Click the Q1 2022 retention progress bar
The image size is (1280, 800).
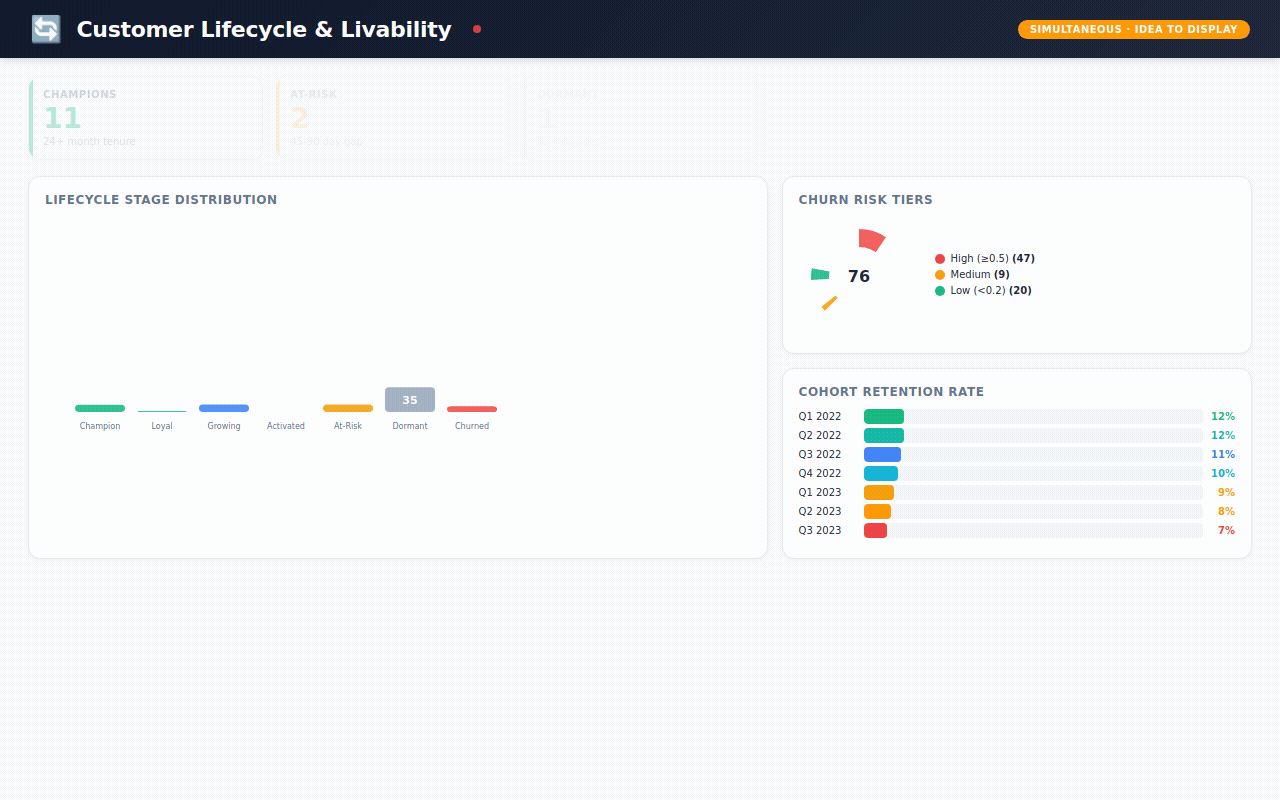click(x=884, y=417)
